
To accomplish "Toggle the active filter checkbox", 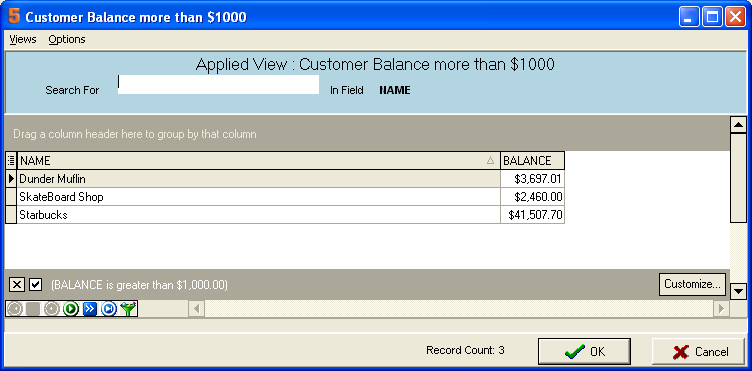I will click(x=35, y=285).
